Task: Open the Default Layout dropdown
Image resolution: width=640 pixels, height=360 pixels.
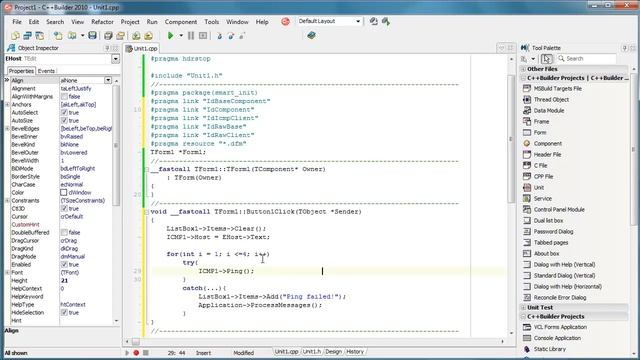Action: tap(358, 21)
